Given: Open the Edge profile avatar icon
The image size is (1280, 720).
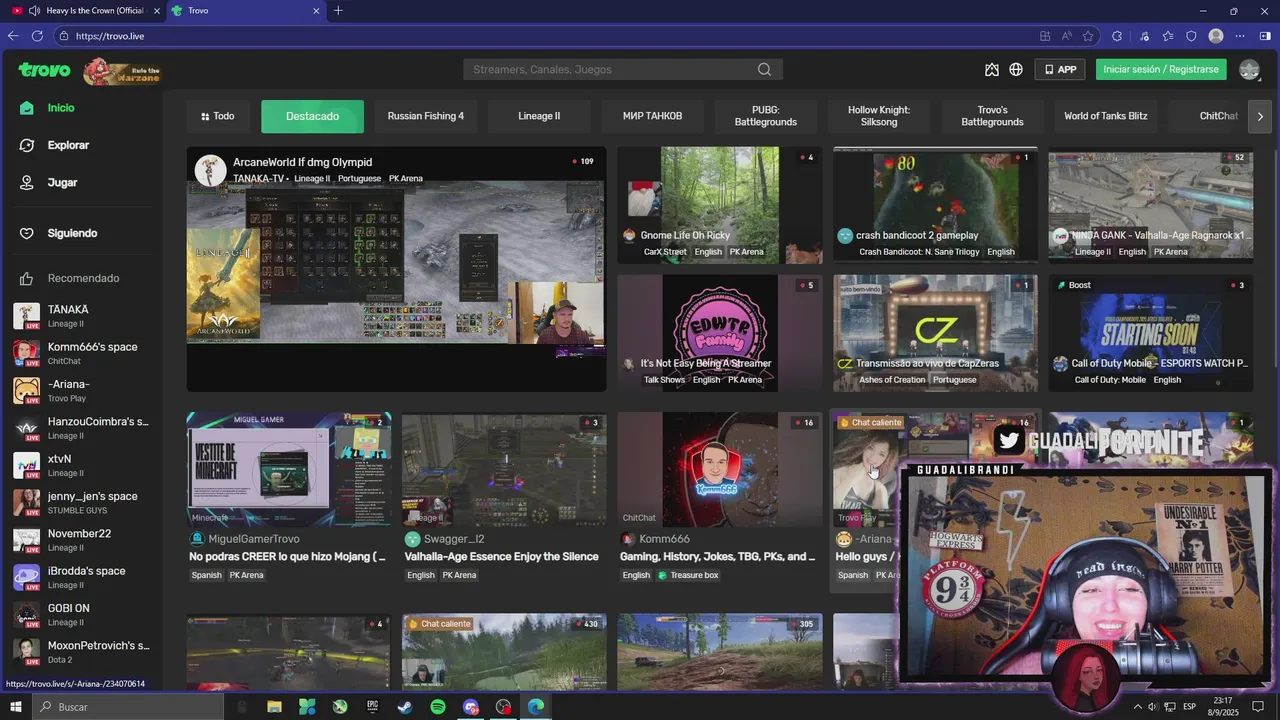Looking at the screenshot, I should click(x=1216, y=36).
